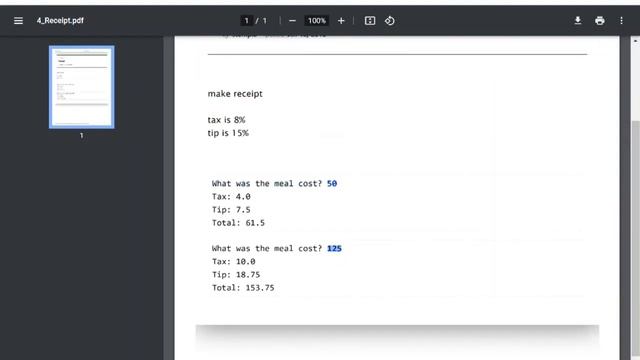Click the 'Tip: 7.5' output line

click(x=231, y=210)
